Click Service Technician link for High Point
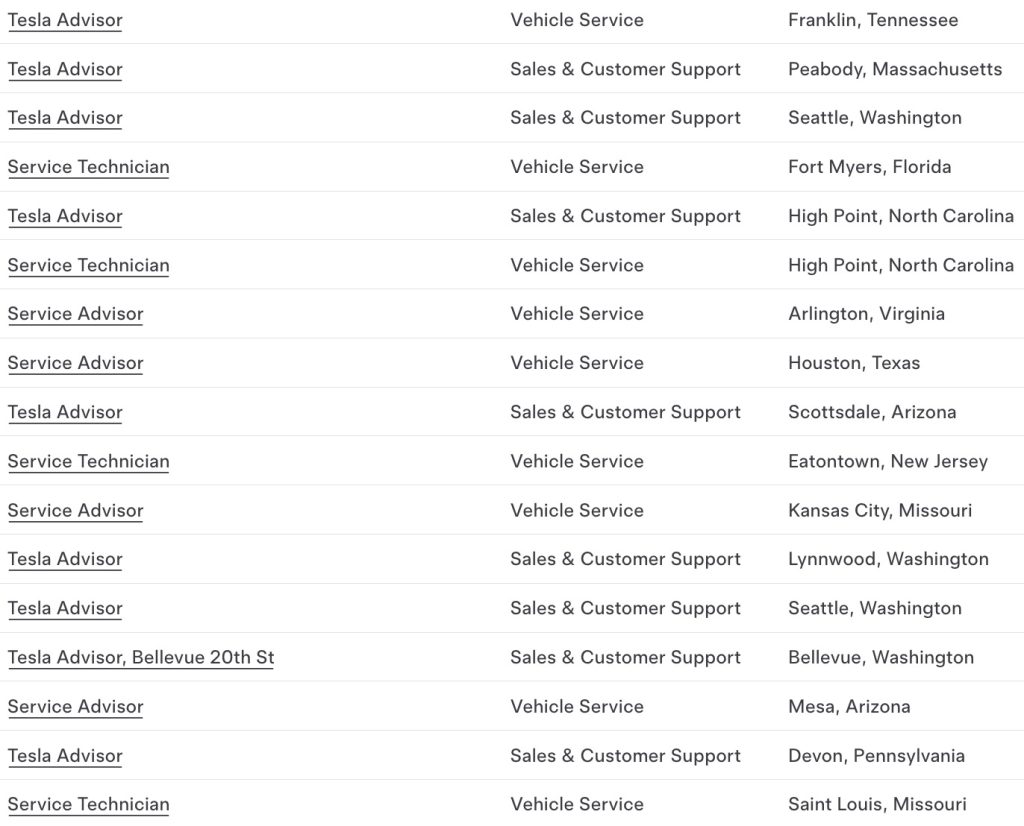The image size is (1024, 826). pos(88,265)
